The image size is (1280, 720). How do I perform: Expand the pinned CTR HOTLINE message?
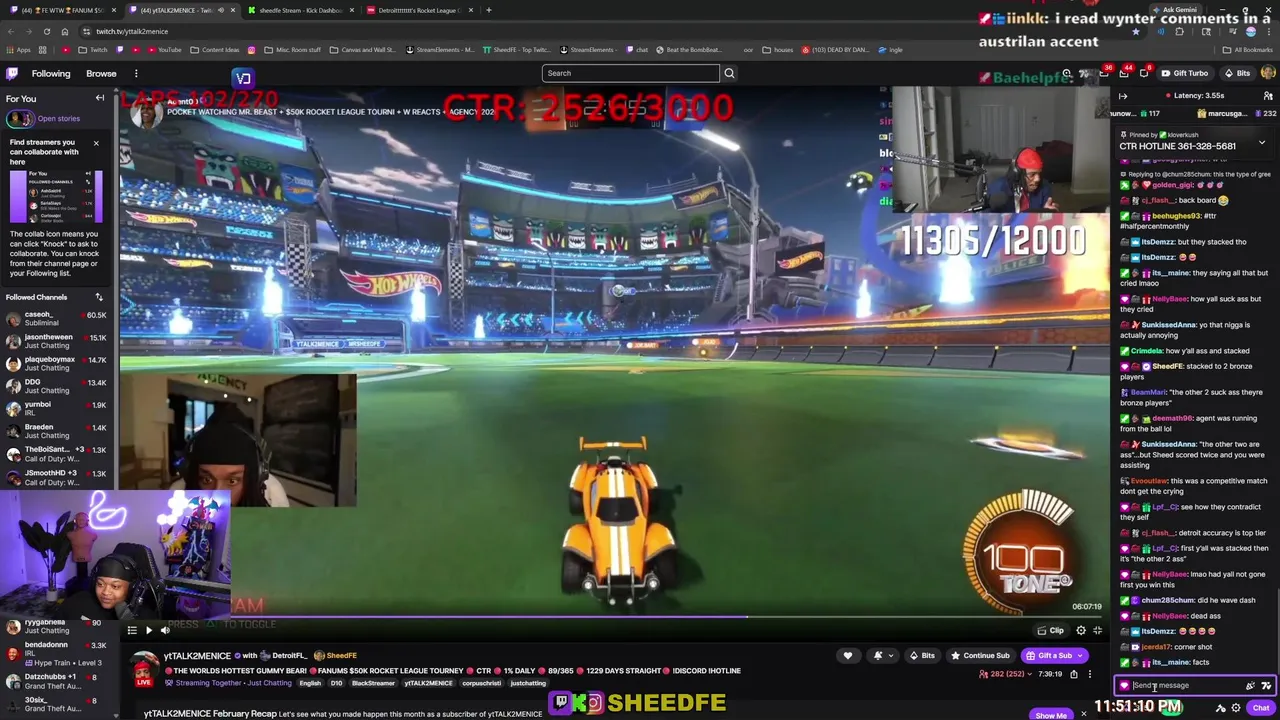[x=1261, y=143]
